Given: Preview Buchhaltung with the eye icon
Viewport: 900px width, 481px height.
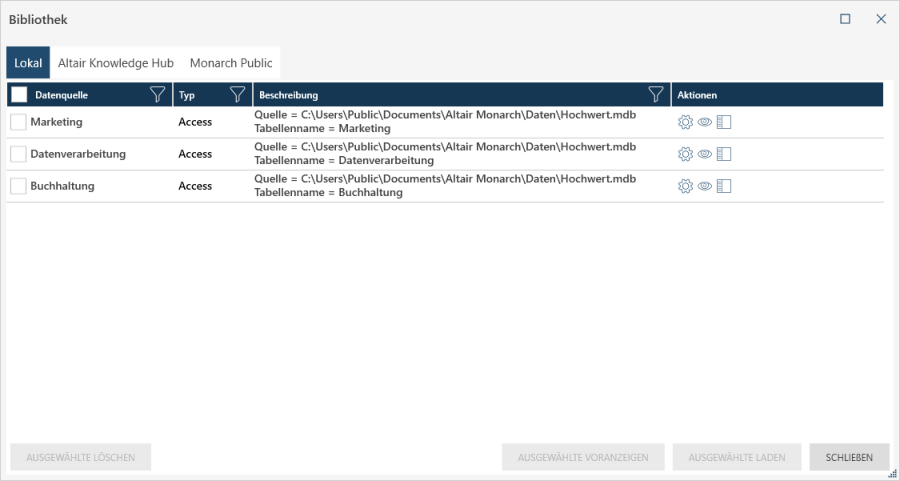Looking at the screenshot, I should [x=705, y=186].
